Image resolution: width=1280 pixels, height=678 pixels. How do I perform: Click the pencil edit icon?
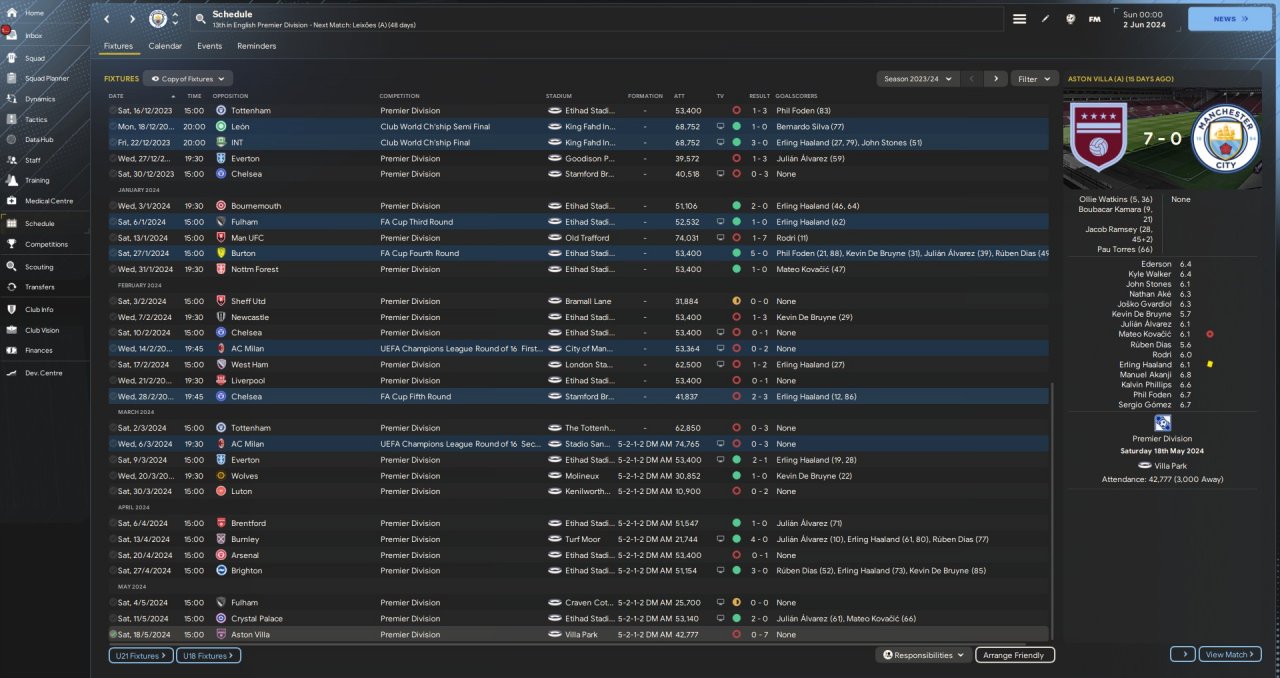1045,19
